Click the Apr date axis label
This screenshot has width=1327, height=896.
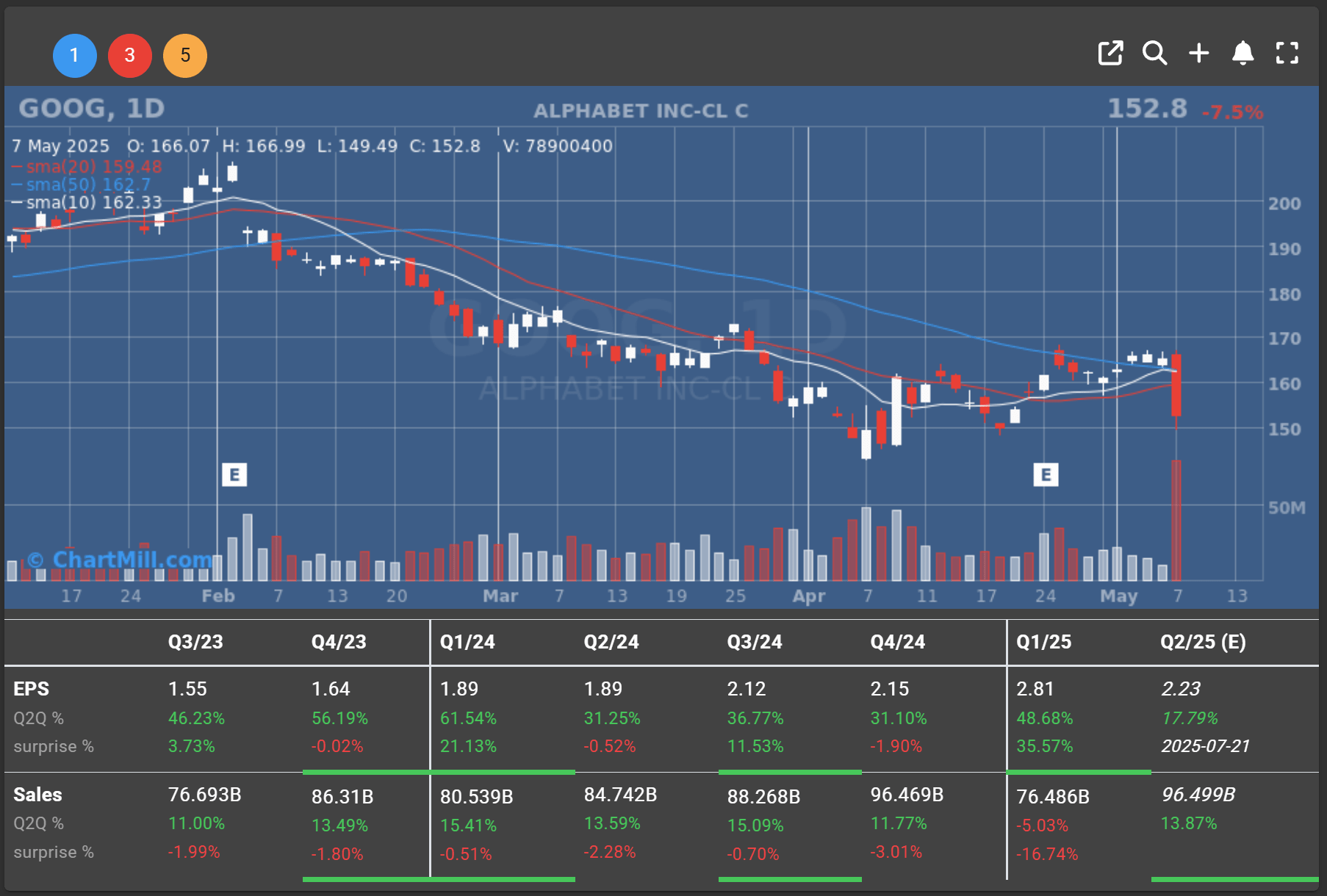809,596
